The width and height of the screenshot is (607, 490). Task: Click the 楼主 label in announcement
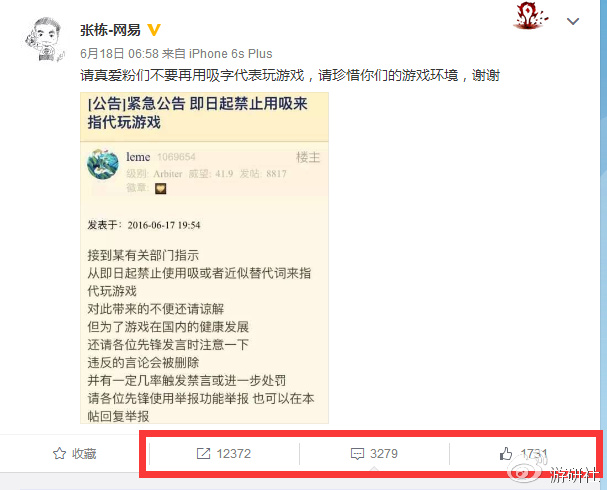click(x=308, y=157)
